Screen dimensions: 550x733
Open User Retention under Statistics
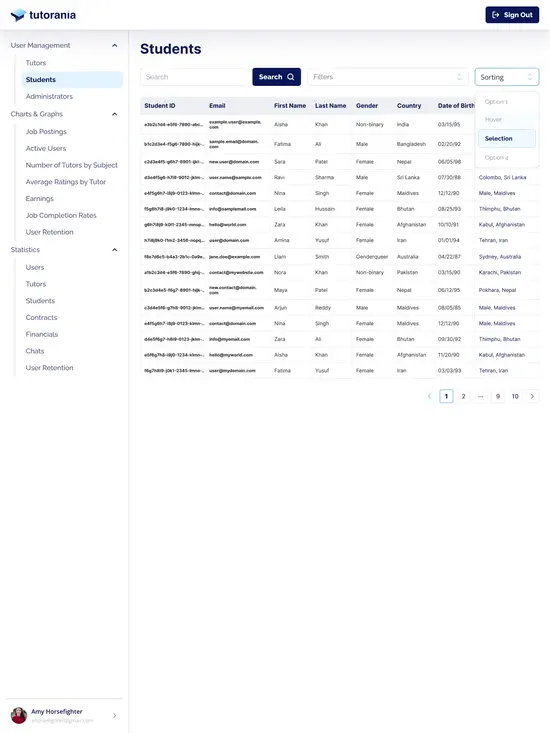pos(50,368)
